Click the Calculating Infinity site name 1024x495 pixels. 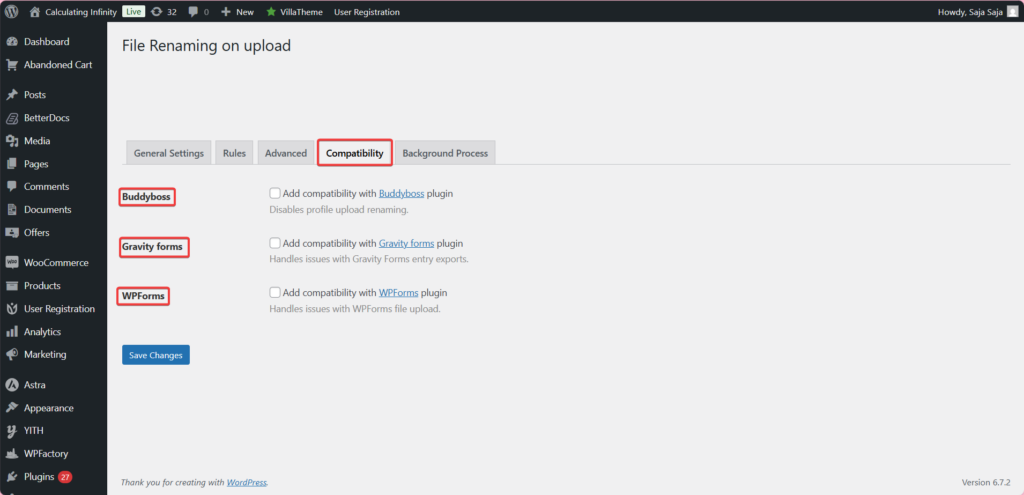tap(81, 12)
